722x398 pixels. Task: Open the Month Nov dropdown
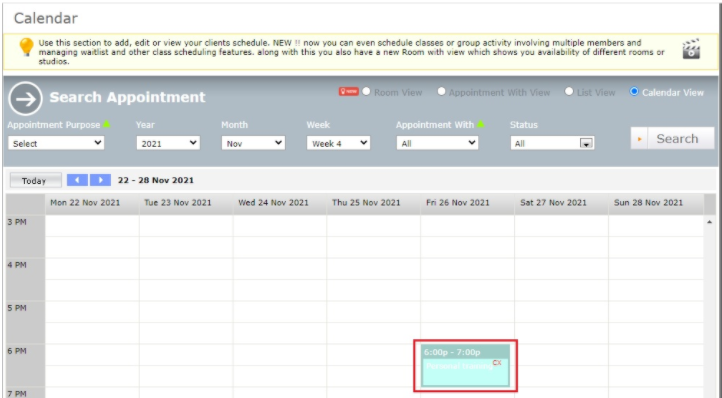(x=253, y=143)
